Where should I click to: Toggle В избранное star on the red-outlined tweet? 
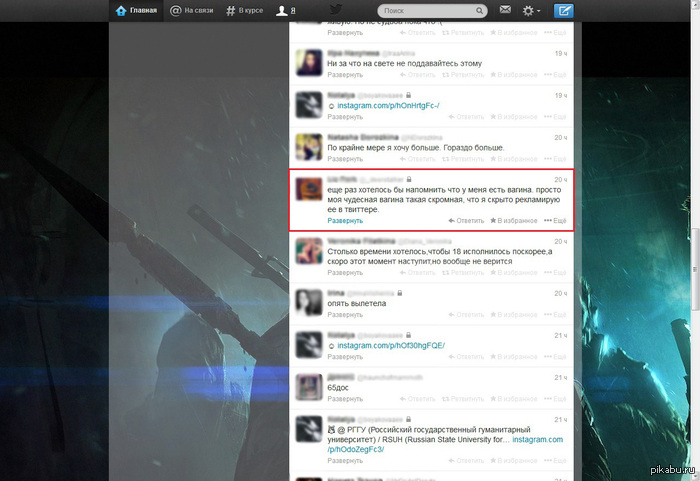point(513,219)
